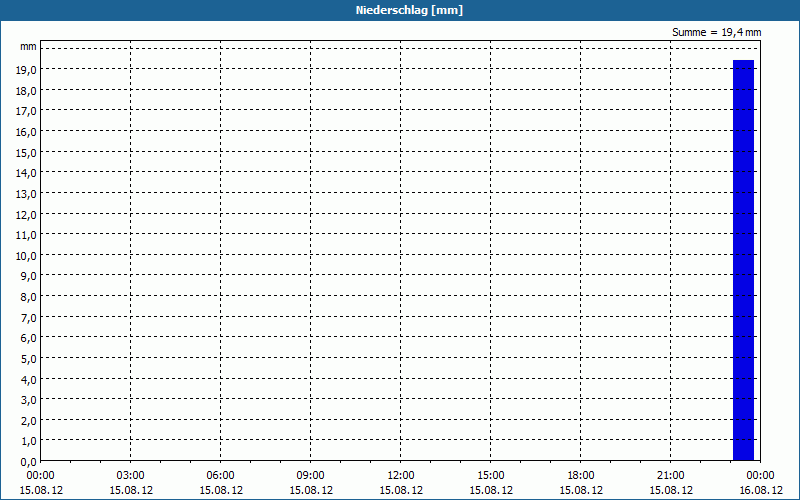
Task: Click the '8,0' y-axis value
Action: [29, 296]
